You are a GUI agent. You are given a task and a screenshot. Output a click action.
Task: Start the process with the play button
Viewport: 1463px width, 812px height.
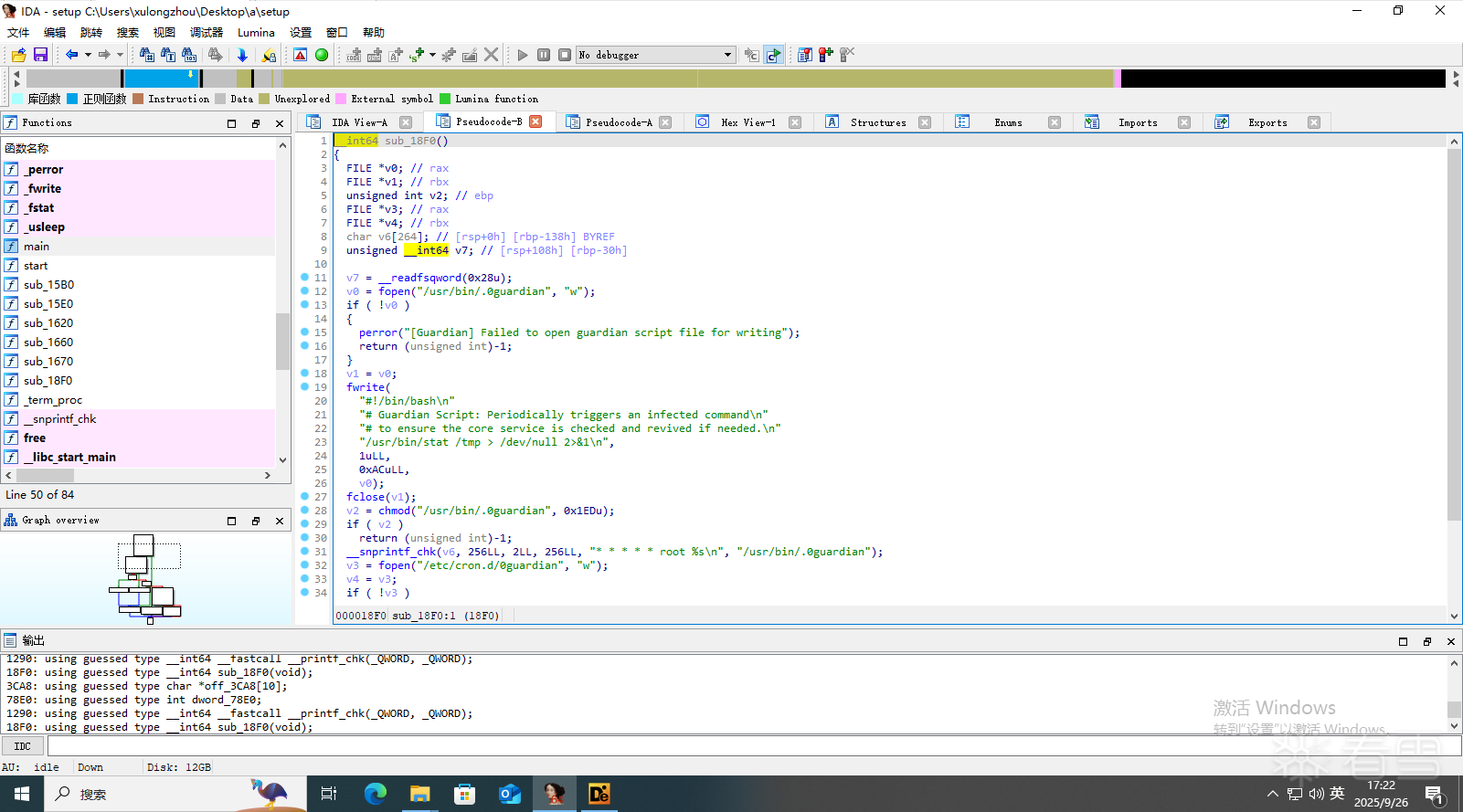point(523,55)
